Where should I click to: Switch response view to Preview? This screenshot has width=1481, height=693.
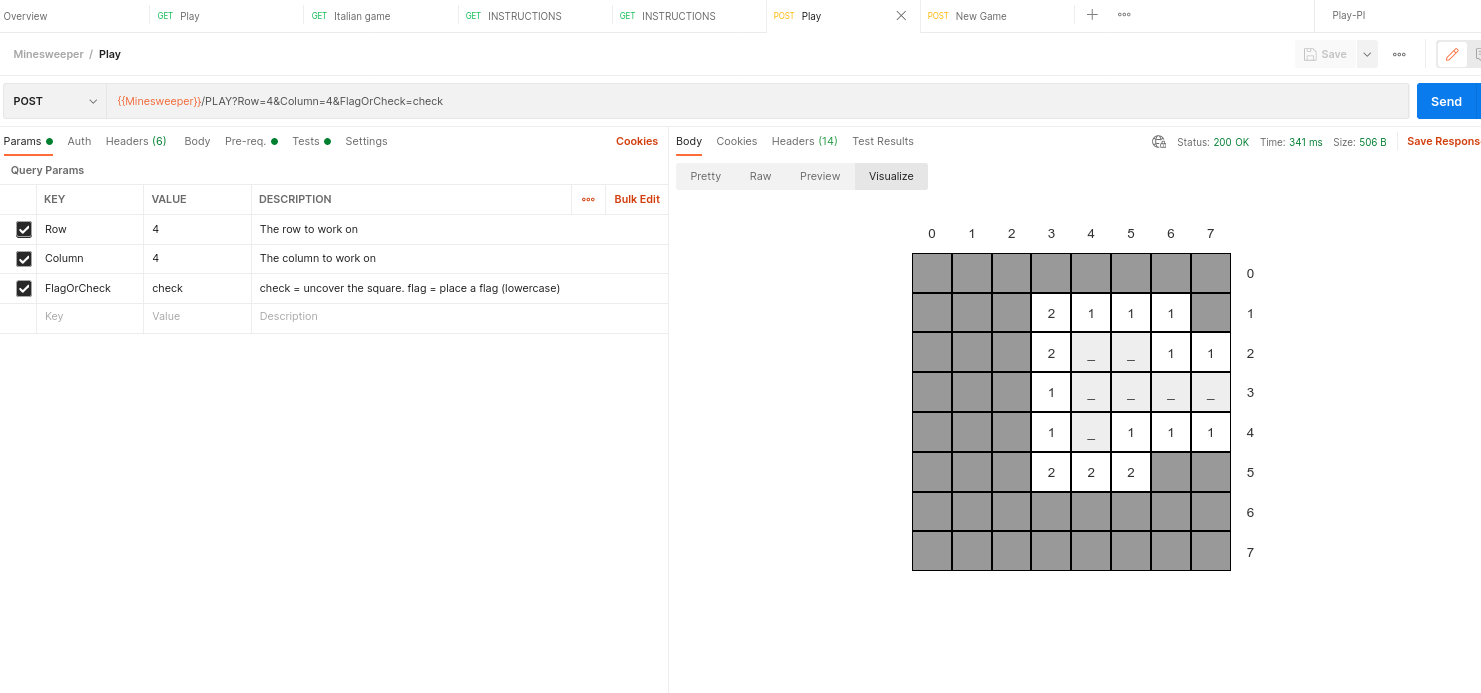coord(820,176)
